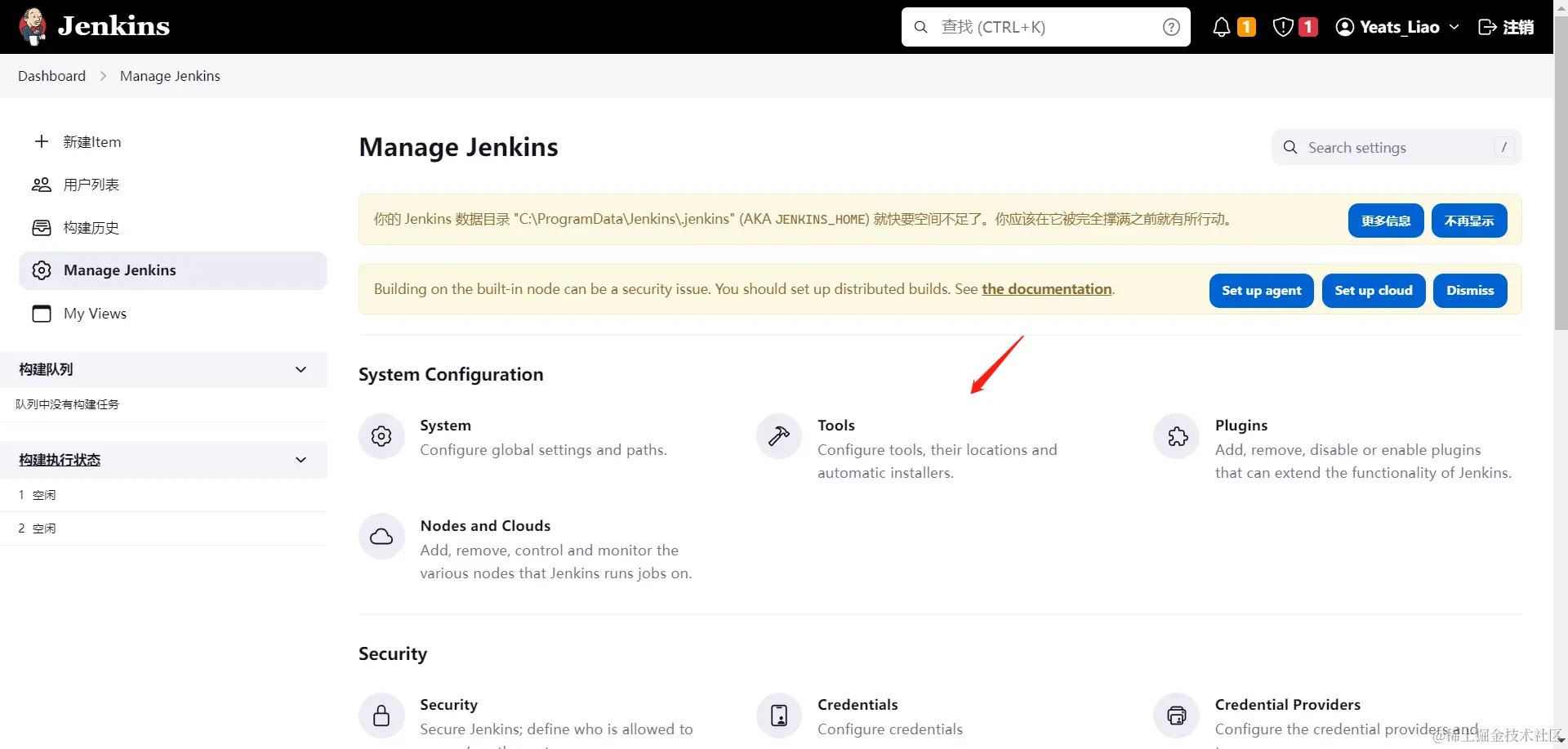This screenshot has height=749, width=1568.
Task: Click the breadcrumb arrow after Dashboard
Action: 103,76
